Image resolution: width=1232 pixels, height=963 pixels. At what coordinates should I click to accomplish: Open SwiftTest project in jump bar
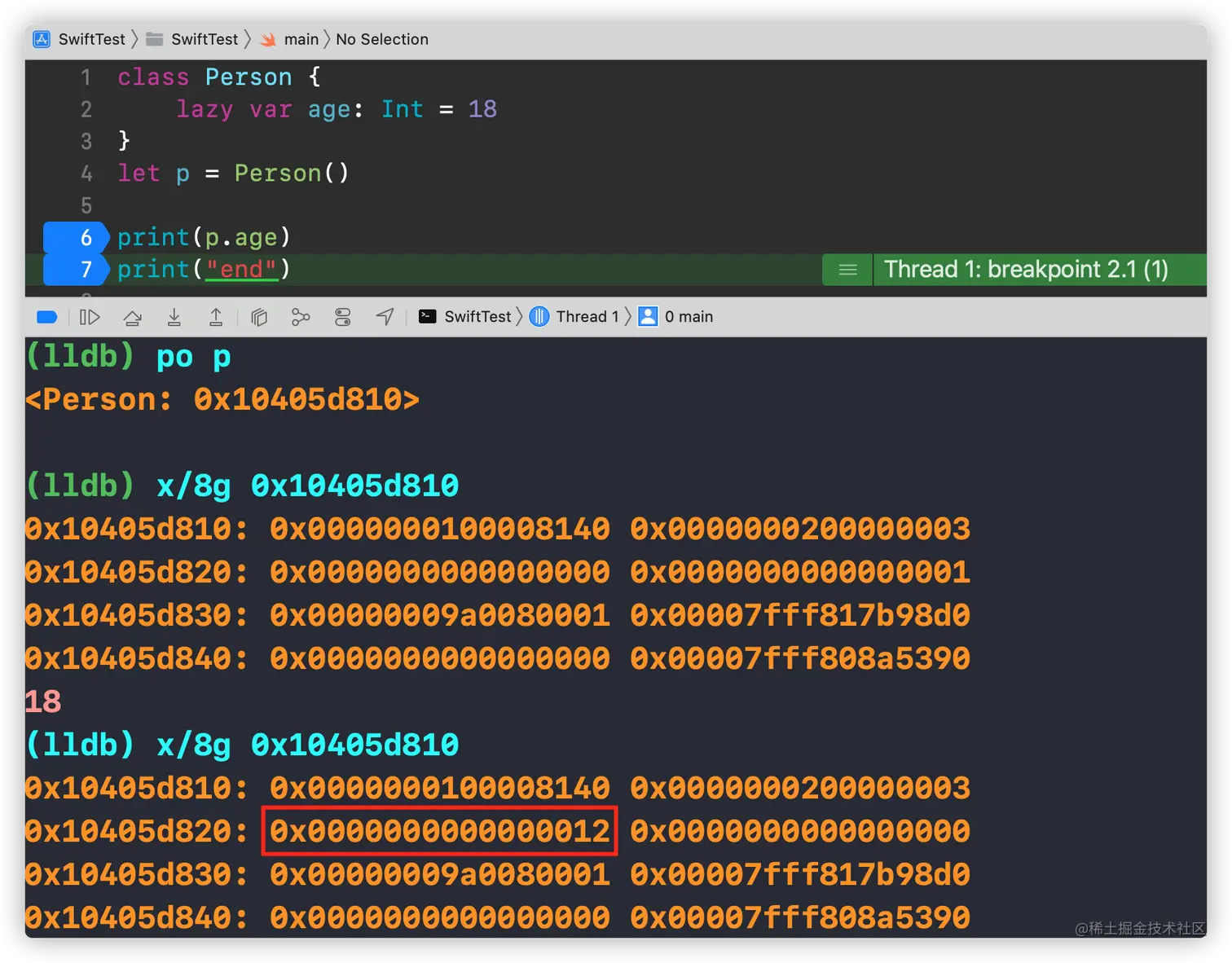[x=79, y=39]
